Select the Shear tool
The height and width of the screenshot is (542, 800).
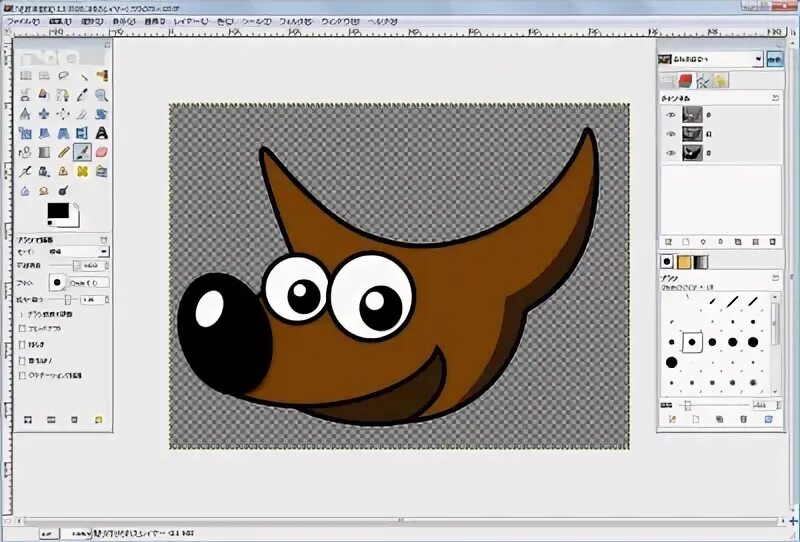[x=44, y=133]
